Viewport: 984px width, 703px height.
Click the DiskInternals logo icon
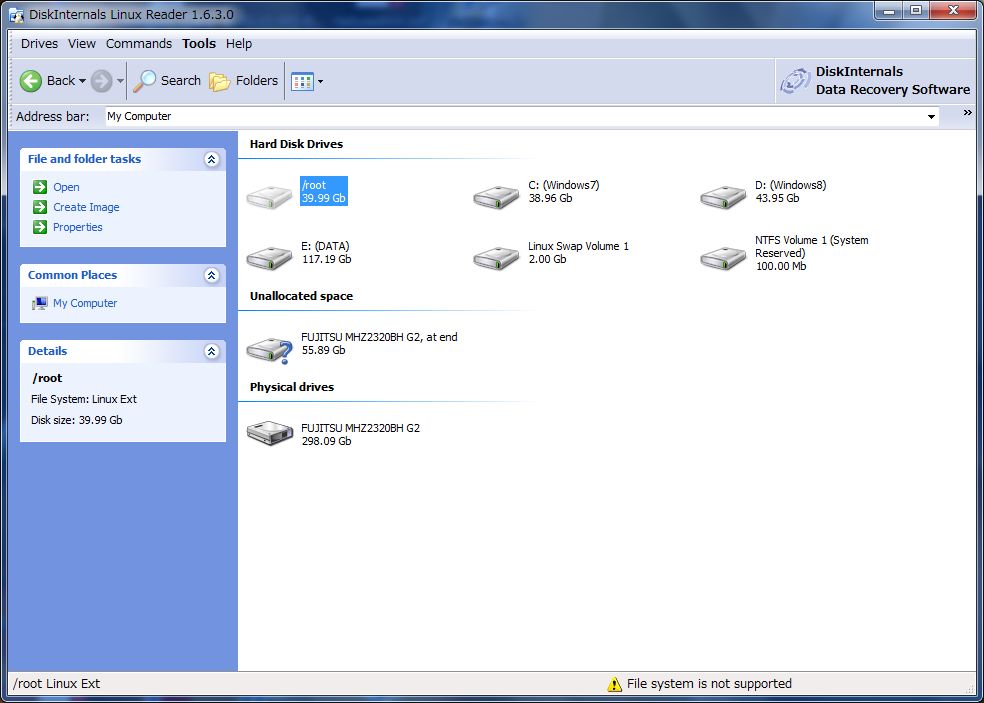point(795,82)
